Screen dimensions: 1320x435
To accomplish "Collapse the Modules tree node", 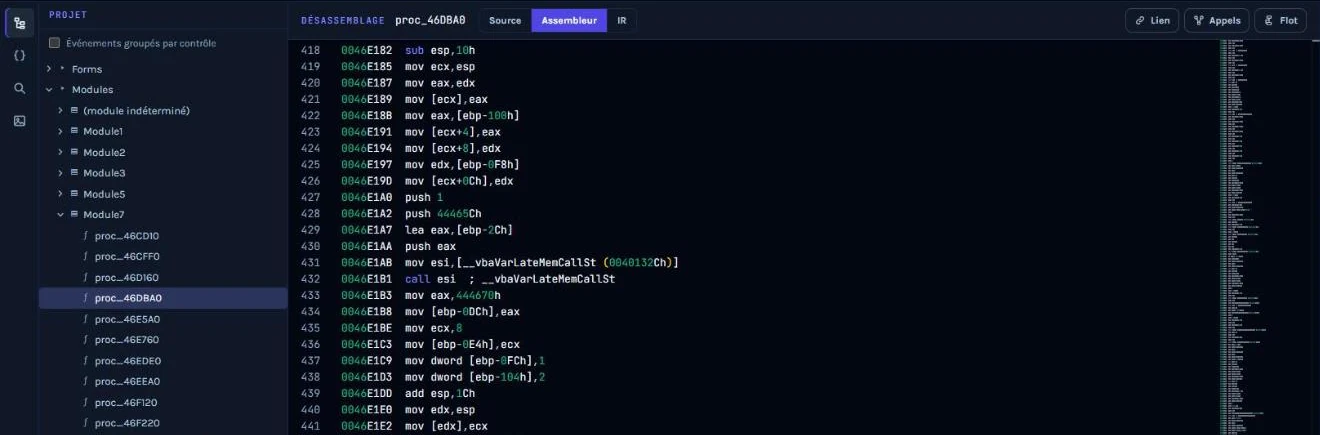I will click(x=48, y=90).
